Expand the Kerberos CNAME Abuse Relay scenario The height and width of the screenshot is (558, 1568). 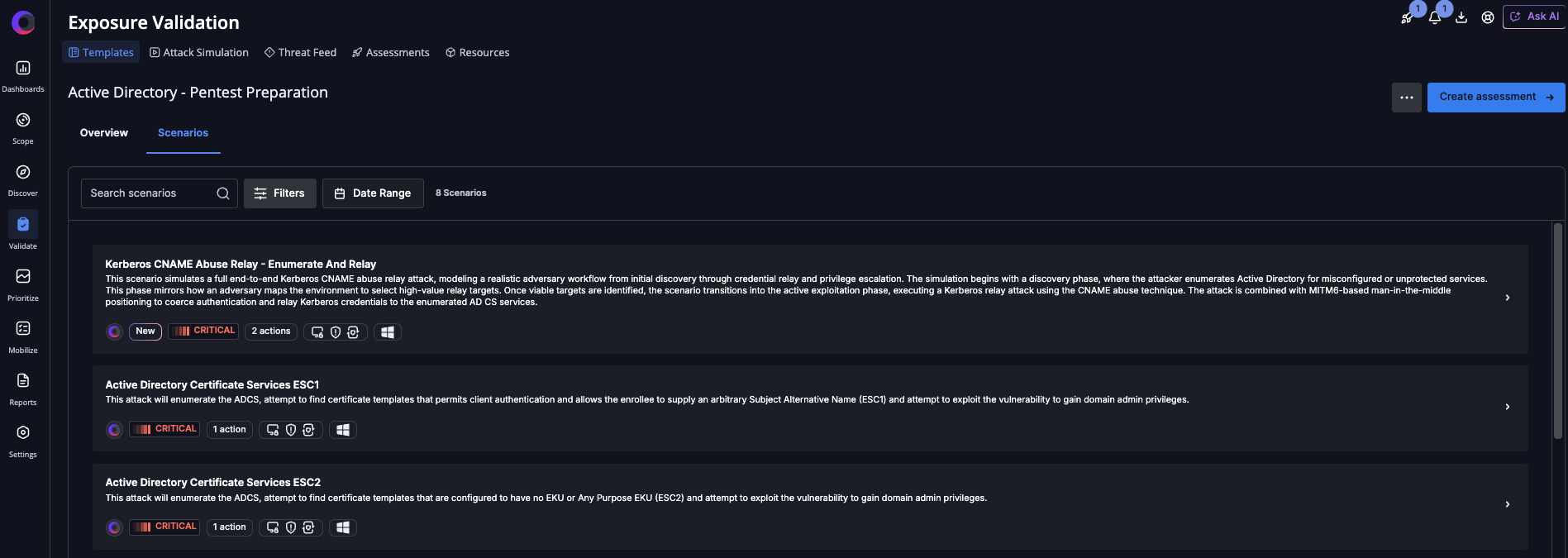[1508, 298]
